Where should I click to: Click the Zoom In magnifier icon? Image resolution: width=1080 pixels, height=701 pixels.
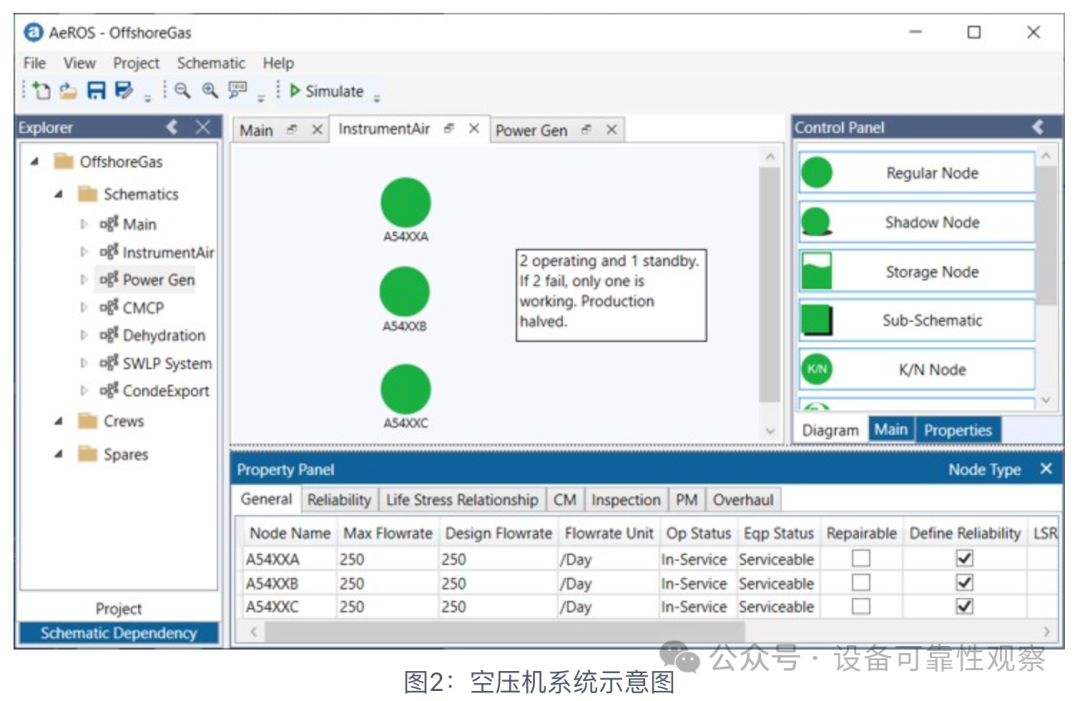pyautogui.click(x=210, y=91)
